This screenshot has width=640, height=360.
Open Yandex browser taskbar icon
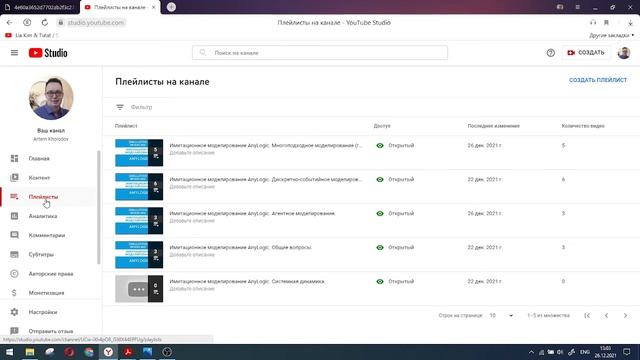pyautogui.click(x=108, y=352)
